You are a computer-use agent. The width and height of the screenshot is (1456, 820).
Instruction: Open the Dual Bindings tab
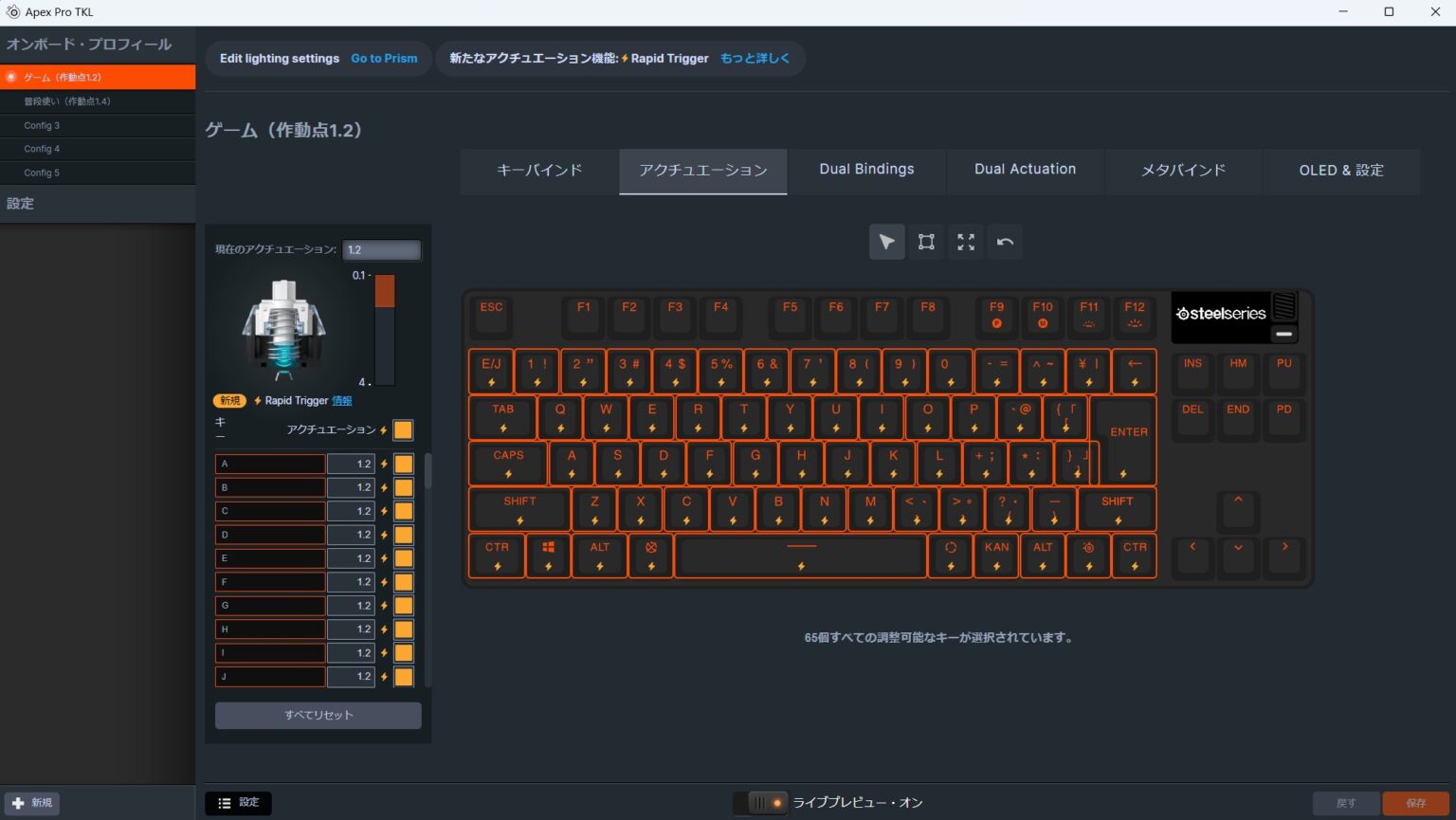[866, 171]
